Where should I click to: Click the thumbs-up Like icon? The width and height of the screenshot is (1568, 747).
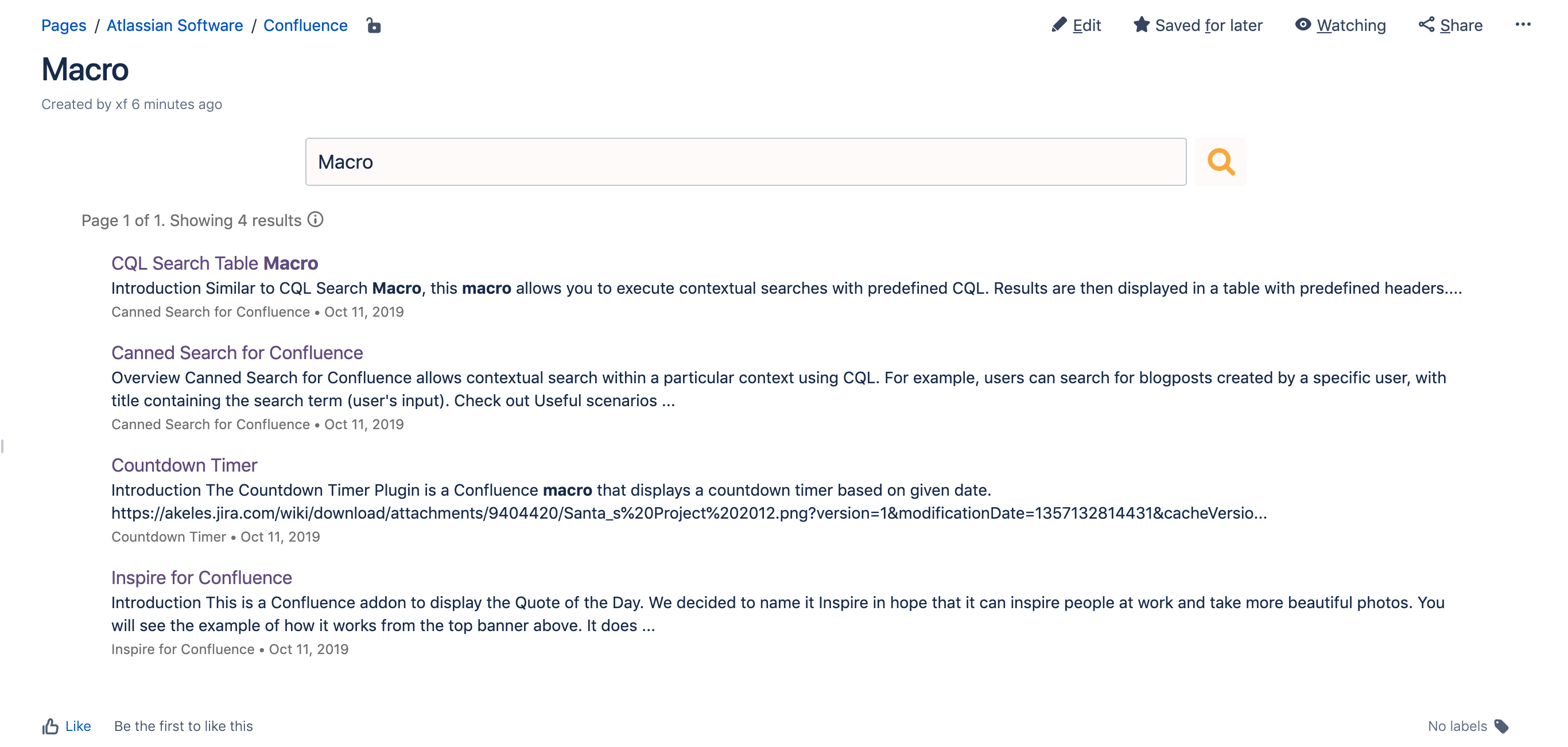(x=51, y=726)
